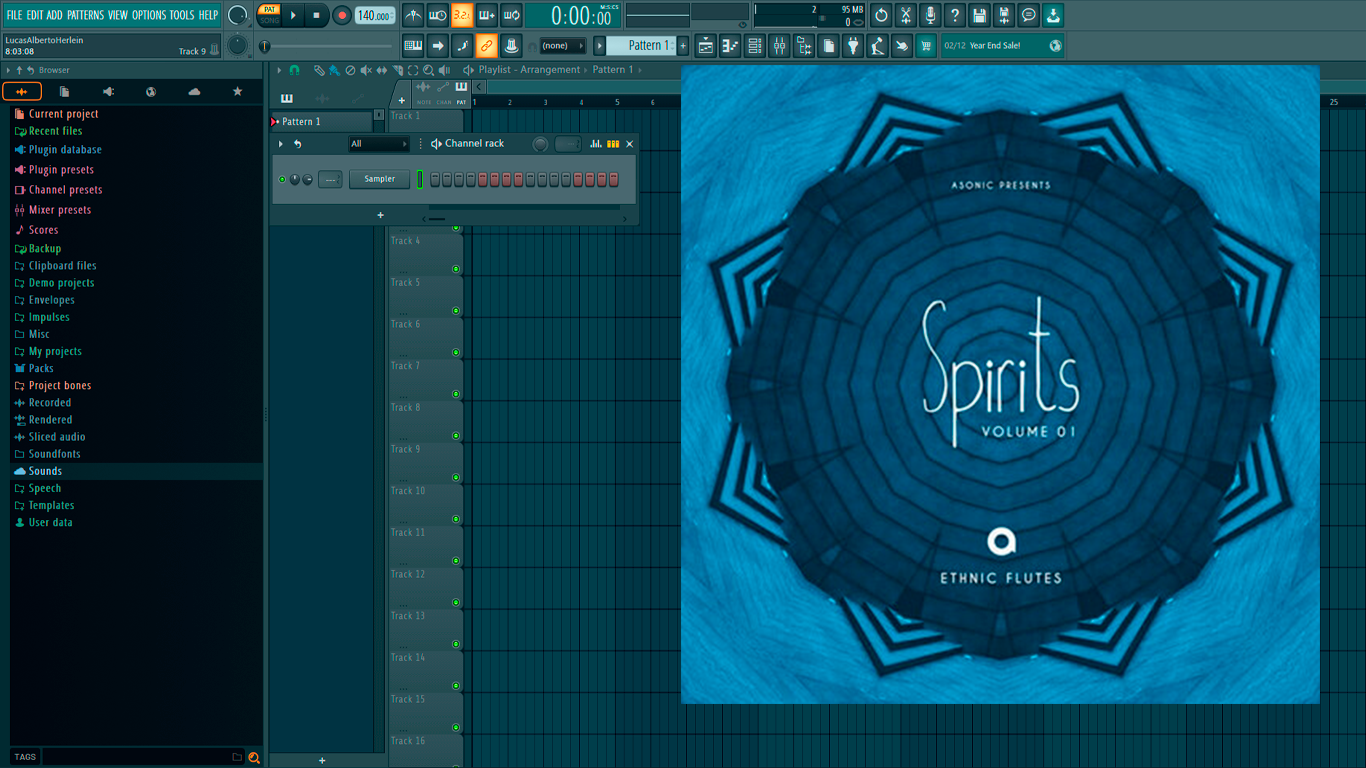The width and height of the screenshot is (1366, 768).
Task: Save project with the floppy disk icon
Action: 979,15
